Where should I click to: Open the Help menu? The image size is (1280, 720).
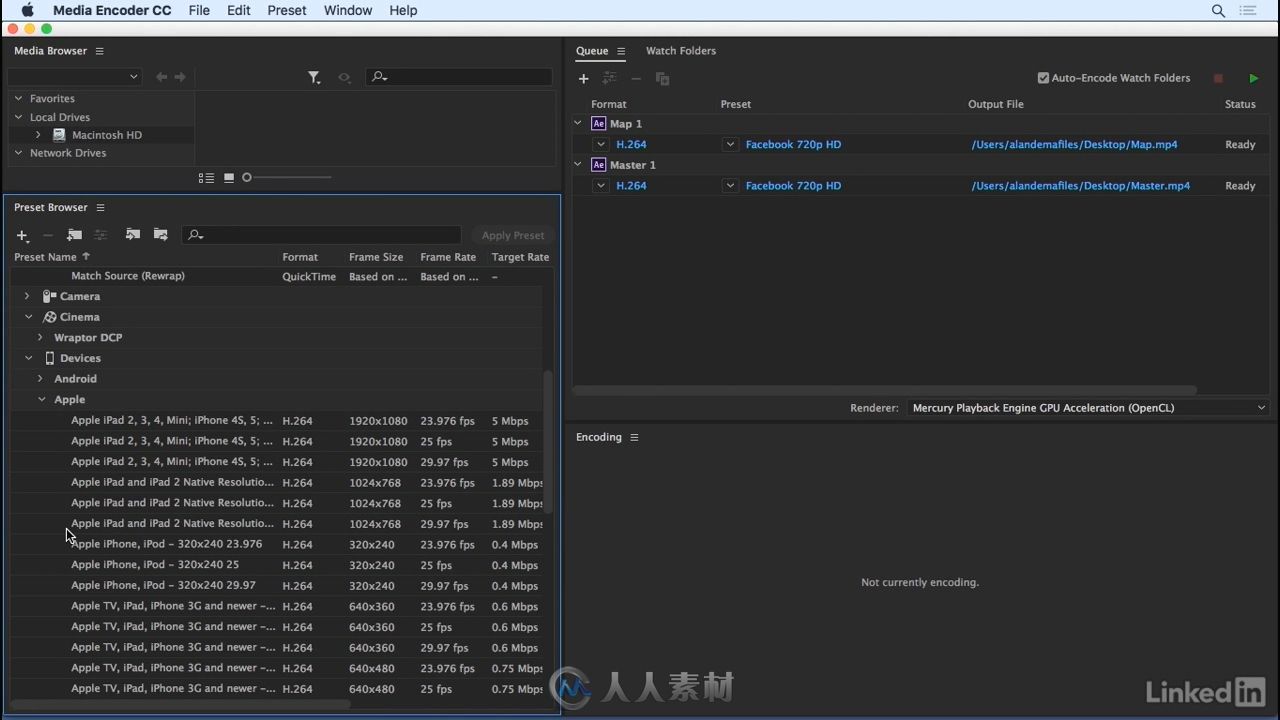click(403, 10)
